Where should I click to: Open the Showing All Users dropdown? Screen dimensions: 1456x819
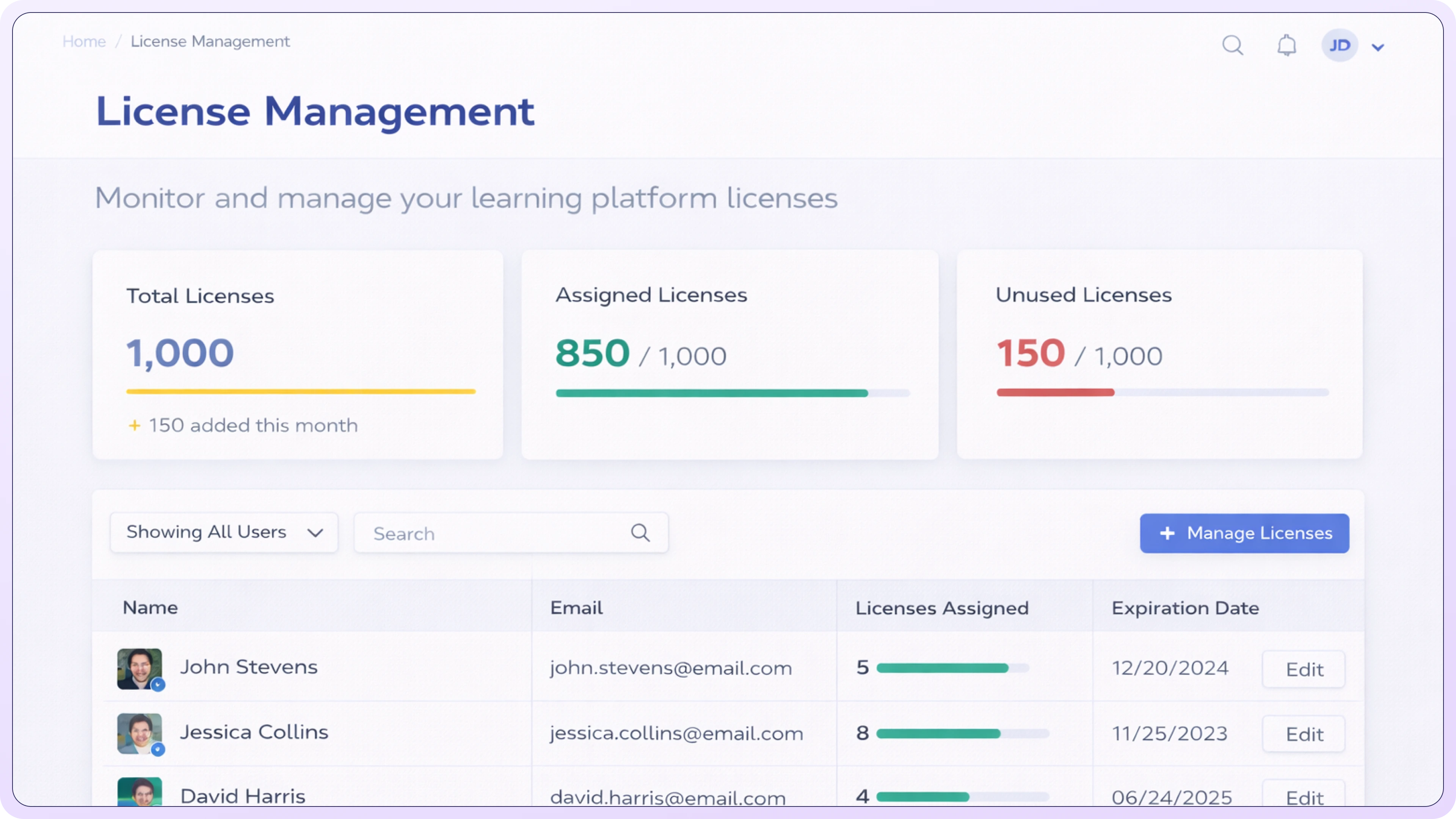(224, 532)
